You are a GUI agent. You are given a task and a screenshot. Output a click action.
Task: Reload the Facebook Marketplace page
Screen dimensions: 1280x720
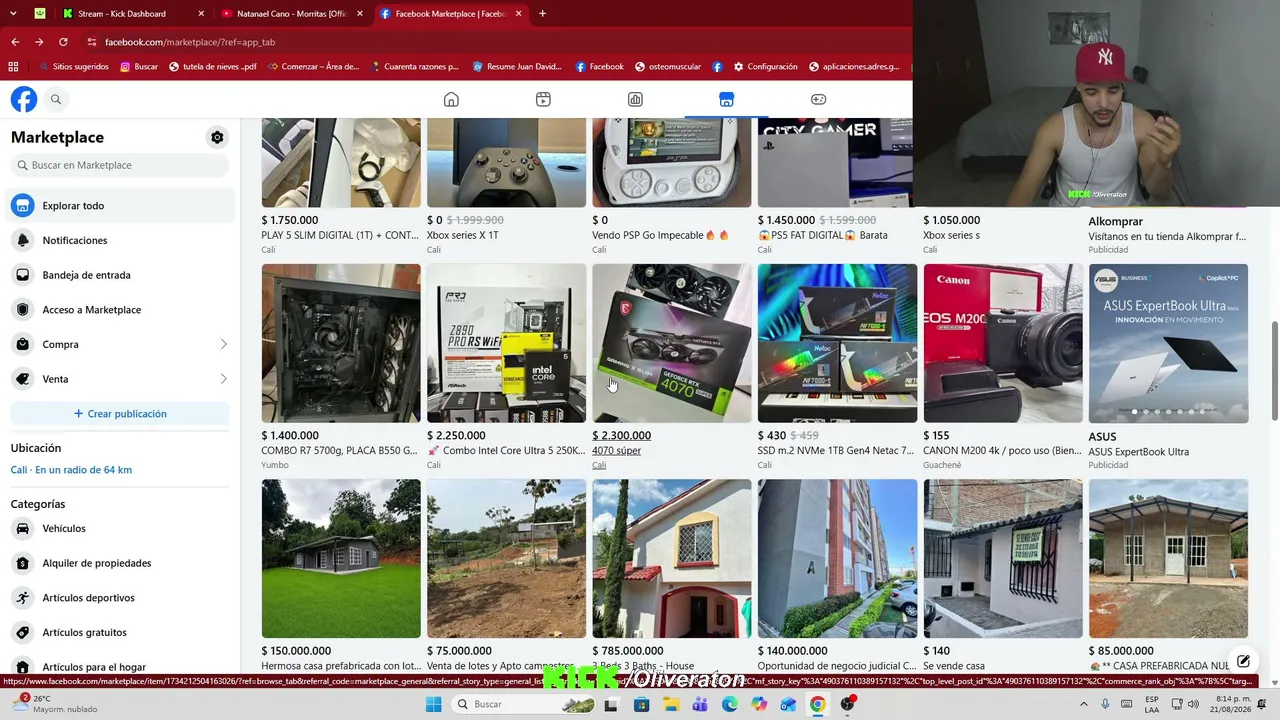pos(63,42)
